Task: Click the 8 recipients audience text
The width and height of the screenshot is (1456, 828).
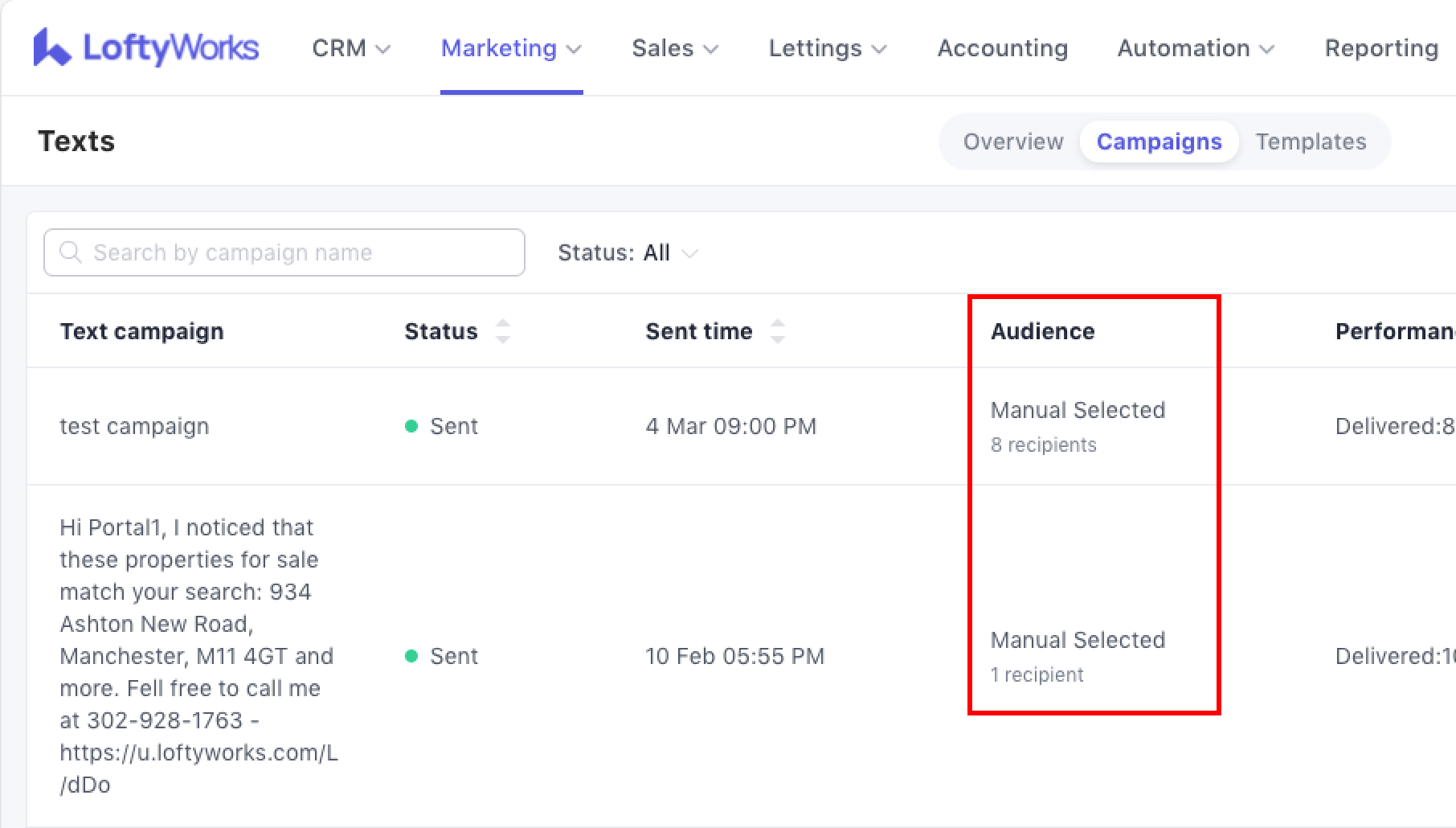Action: tap(1043, 445)
